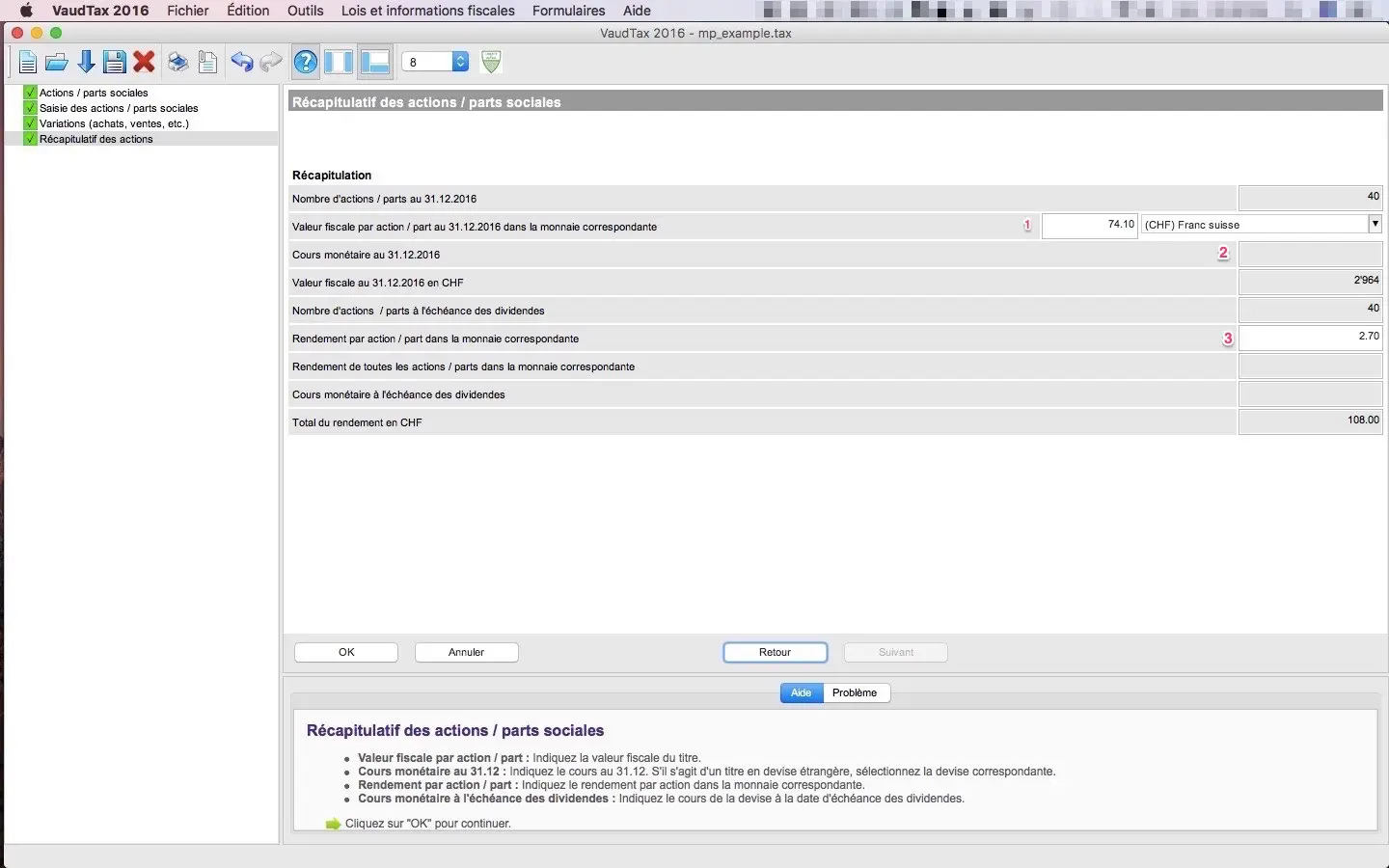The height and width of the screenshot is (868, 1389).
Task: Open a file with the folder icon
Action: click(57, 63)
